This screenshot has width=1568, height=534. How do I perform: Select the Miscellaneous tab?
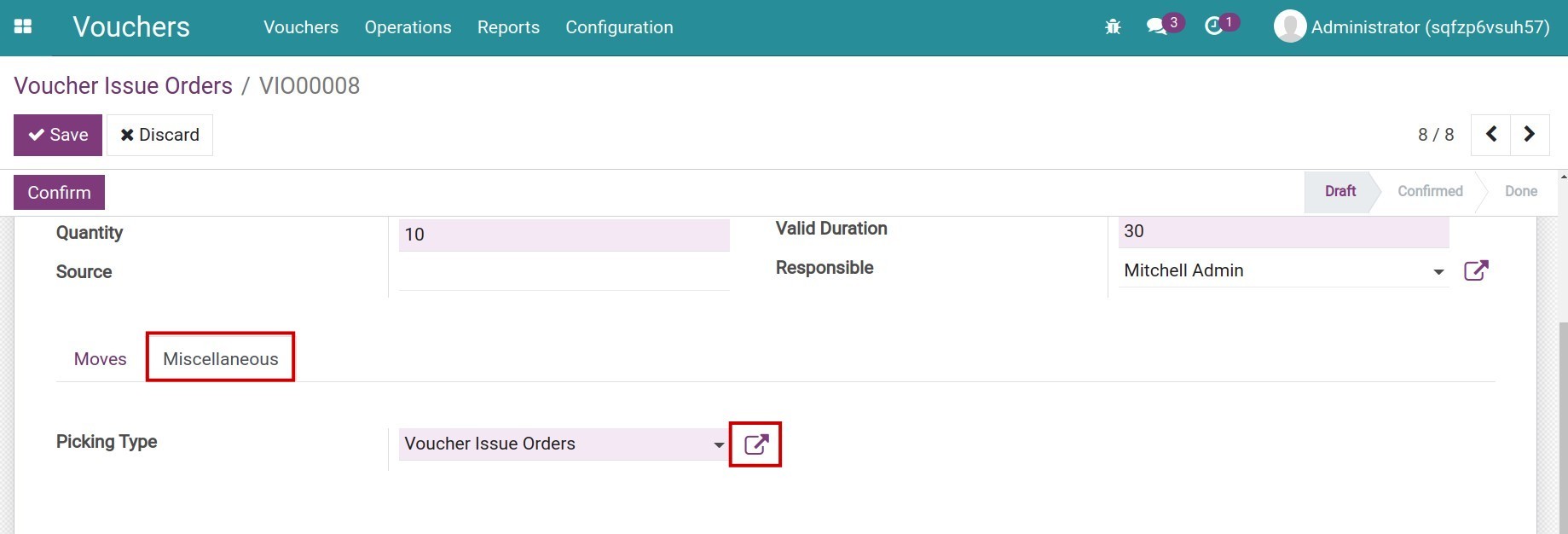tap(220, 359)
